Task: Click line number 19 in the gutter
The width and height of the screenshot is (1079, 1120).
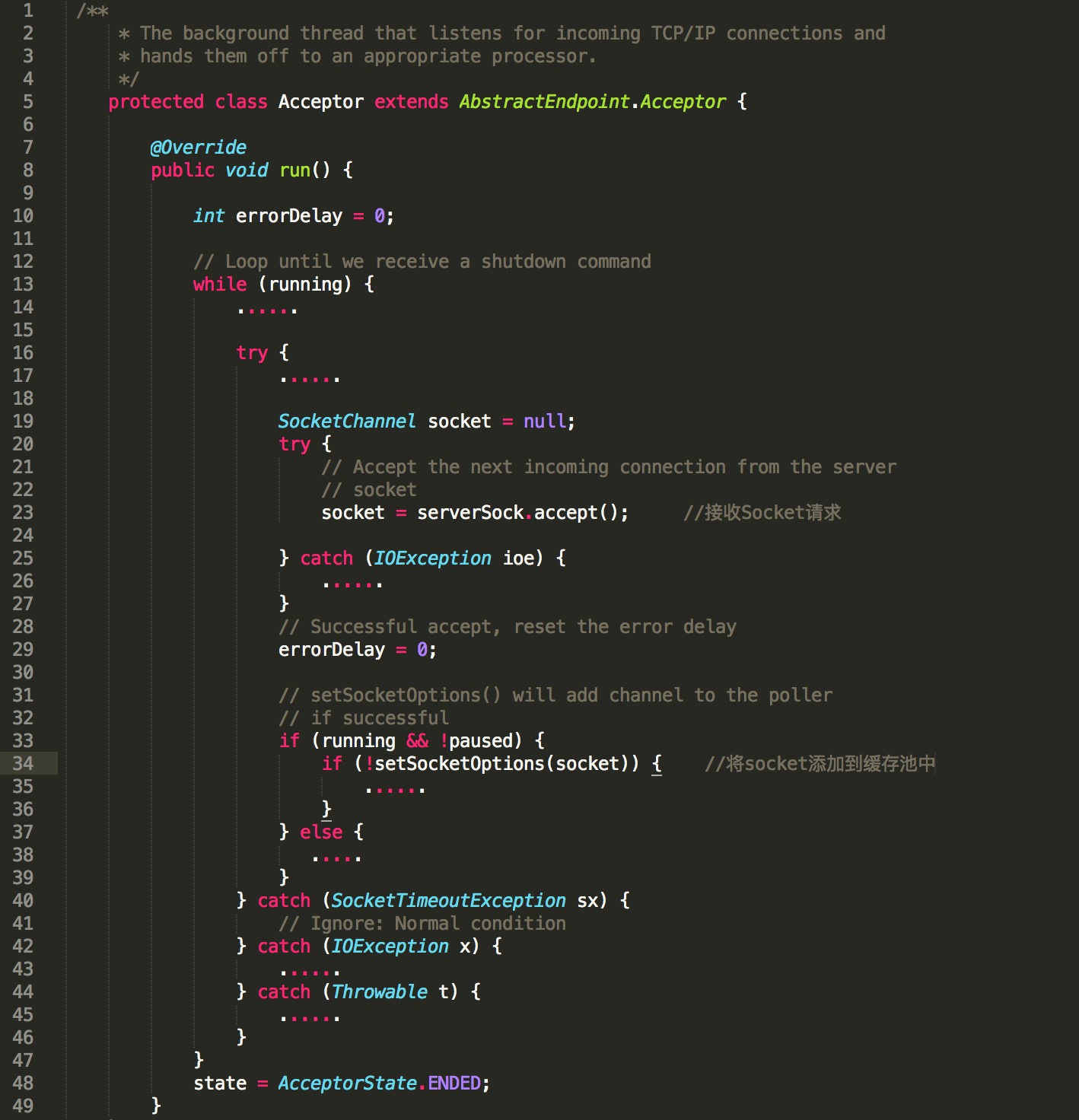Action: [23, 421]
